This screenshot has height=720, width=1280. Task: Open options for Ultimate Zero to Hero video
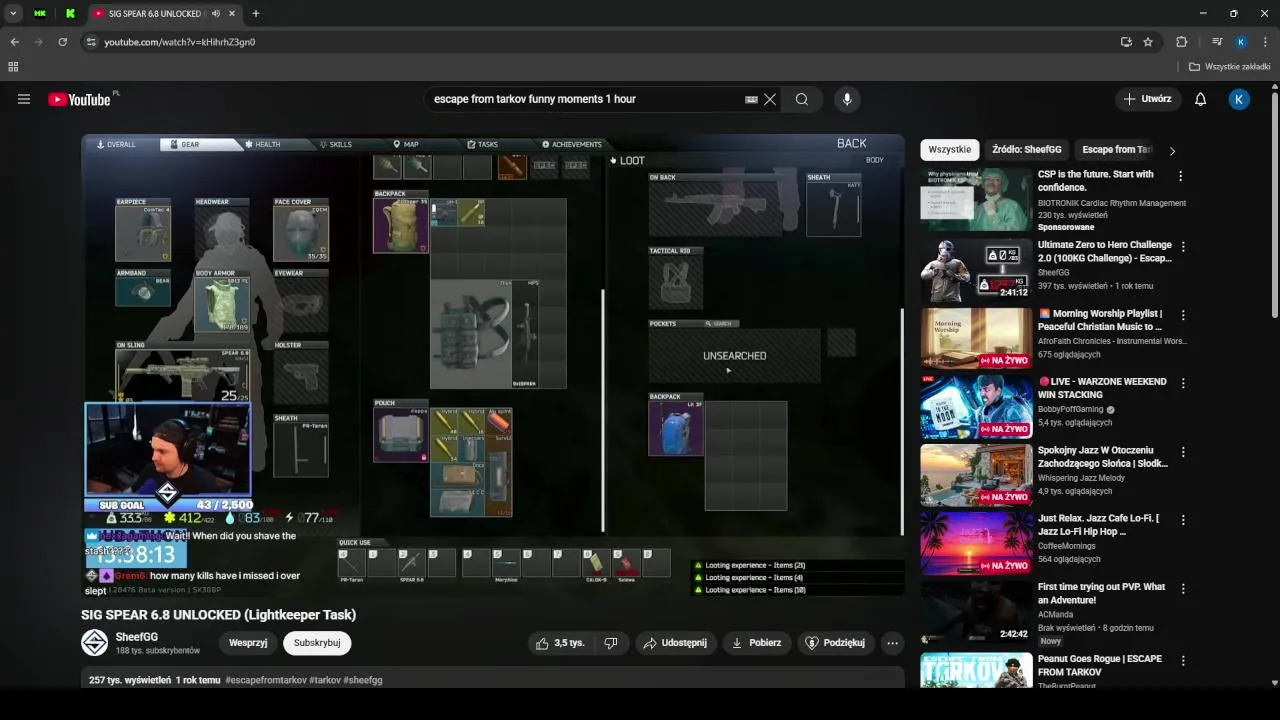click(1181, 246)
